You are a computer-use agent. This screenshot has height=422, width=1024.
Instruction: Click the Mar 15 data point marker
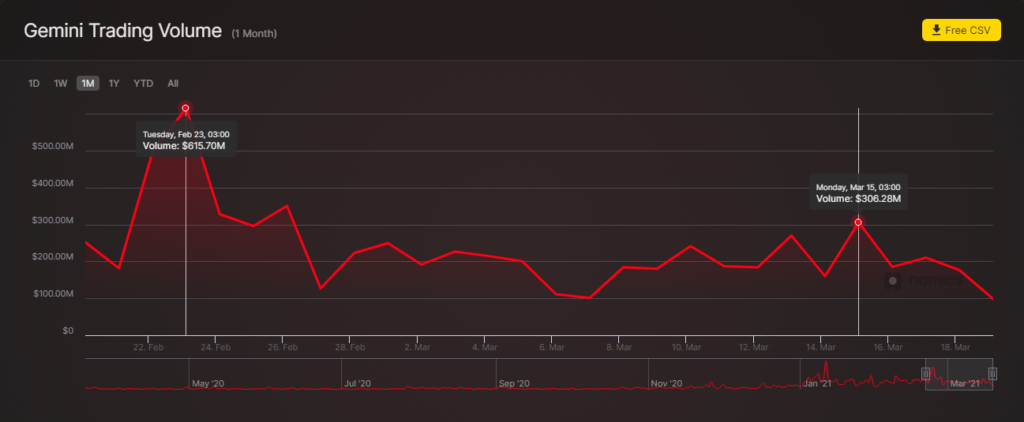click(858, 222)
